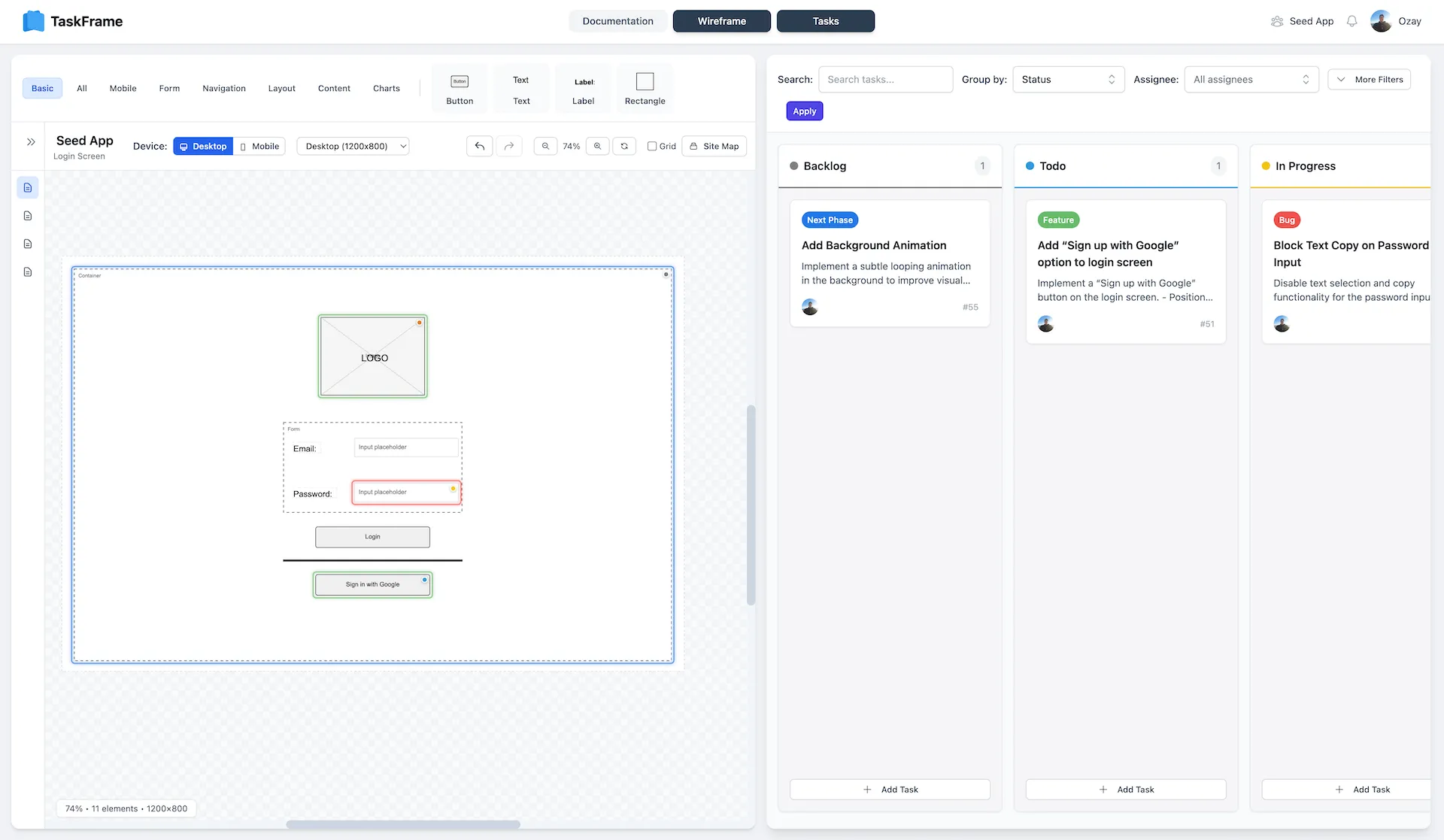The width and height of the screenshot is (1444, 840).
Task: Select the Form component category
Action: 169,88
